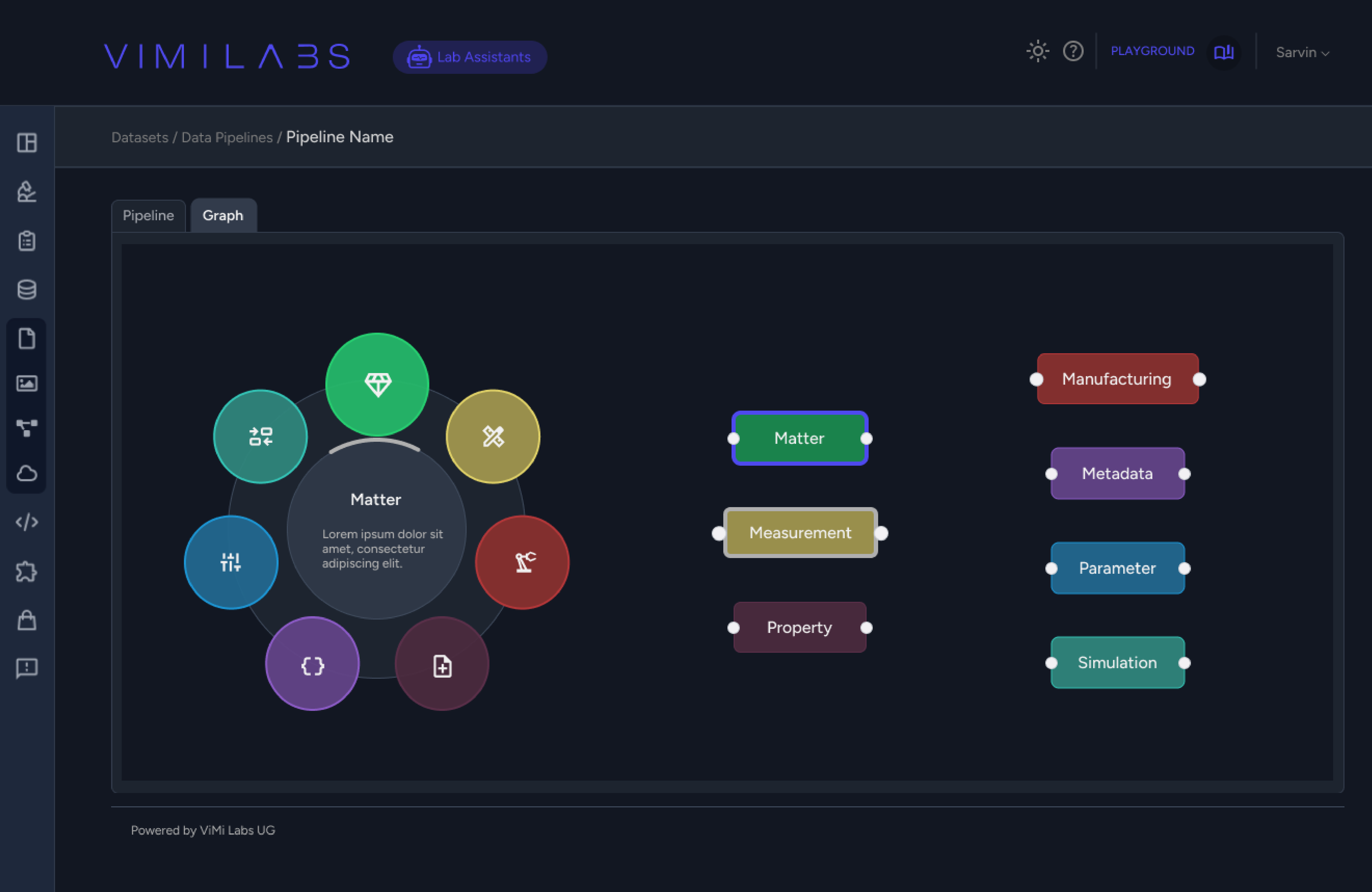Select the pipeline nodes icon in sidebar
This screenshot has height=892, width=1372.
tap(27, 428)
